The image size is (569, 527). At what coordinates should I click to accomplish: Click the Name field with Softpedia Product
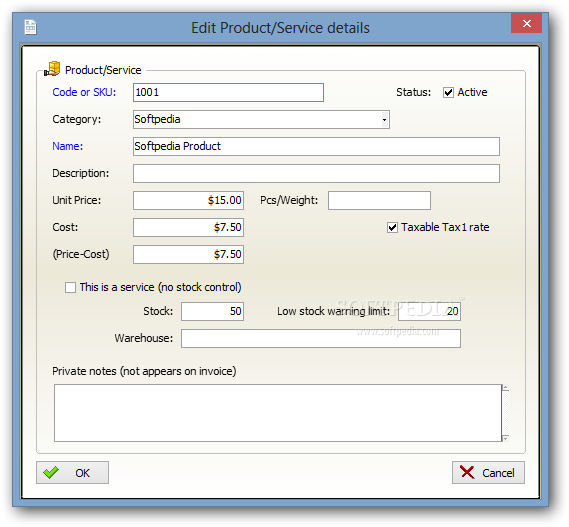point(316,146)
